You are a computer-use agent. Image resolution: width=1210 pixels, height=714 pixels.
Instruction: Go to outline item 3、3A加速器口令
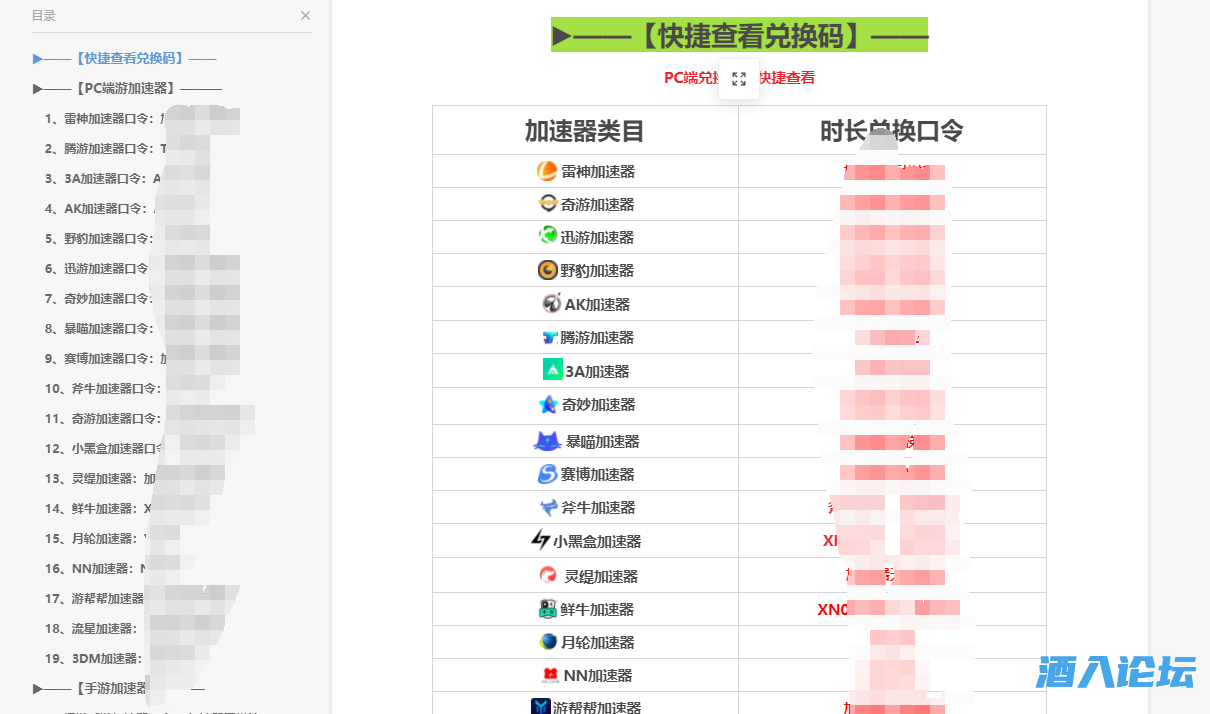[103, 178]
